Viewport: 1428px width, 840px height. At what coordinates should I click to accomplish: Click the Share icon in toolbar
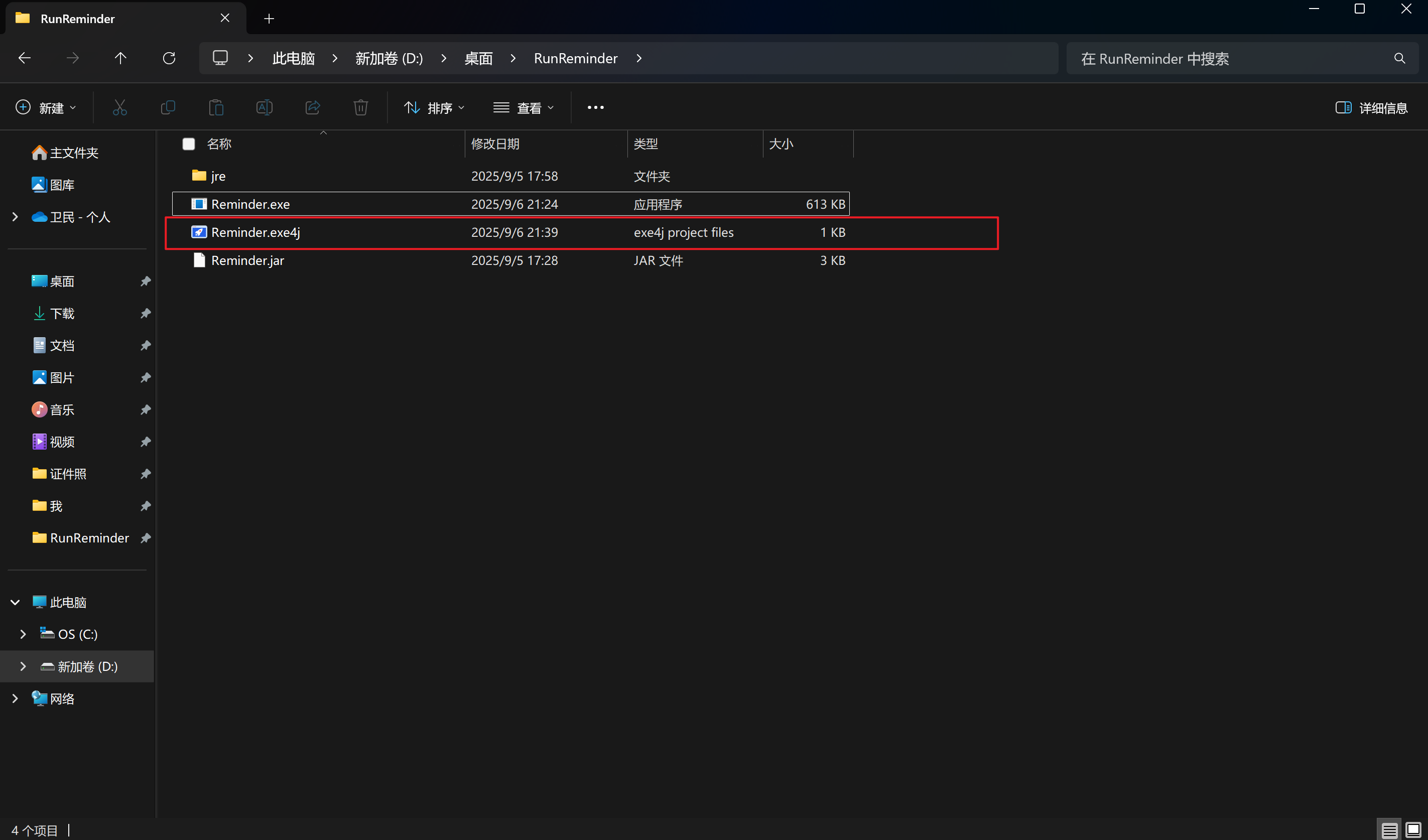313,107
